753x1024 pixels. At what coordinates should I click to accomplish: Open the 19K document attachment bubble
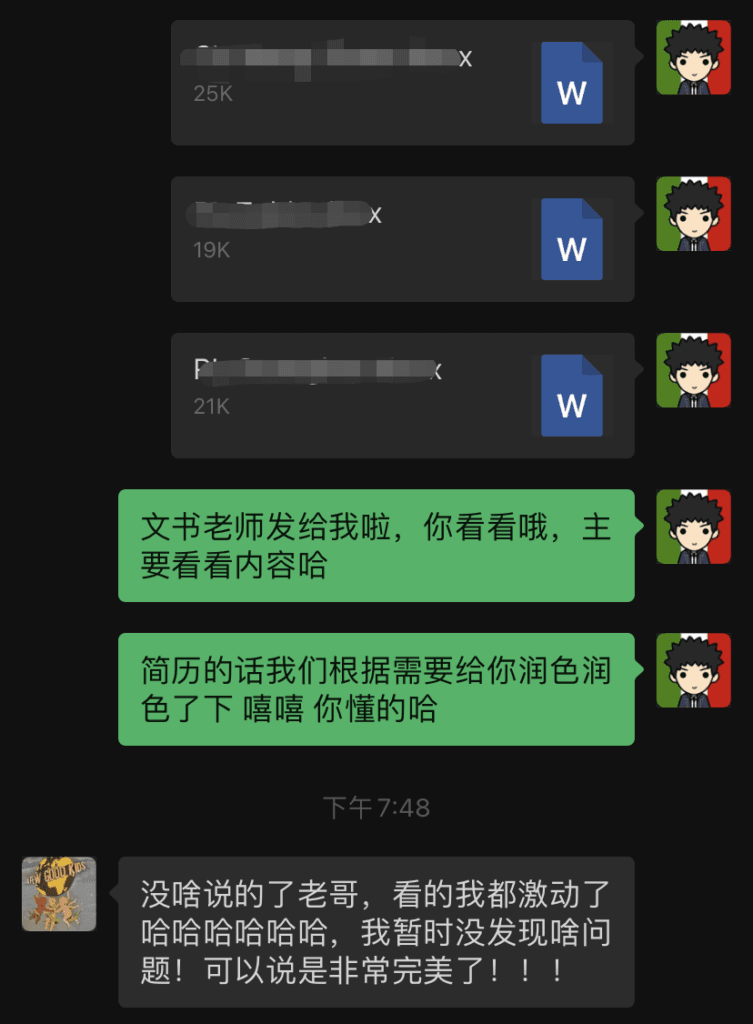coord(402,239)
